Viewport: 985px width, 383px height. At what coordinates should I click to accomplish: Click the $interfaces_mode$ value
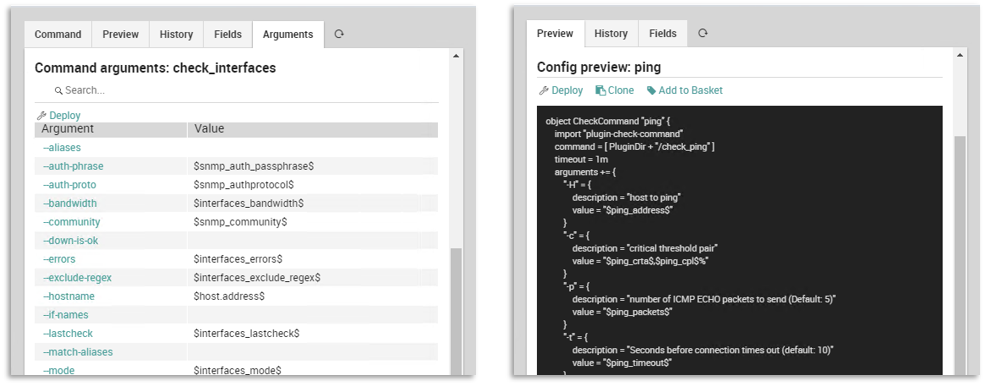(x=237, y=370)
